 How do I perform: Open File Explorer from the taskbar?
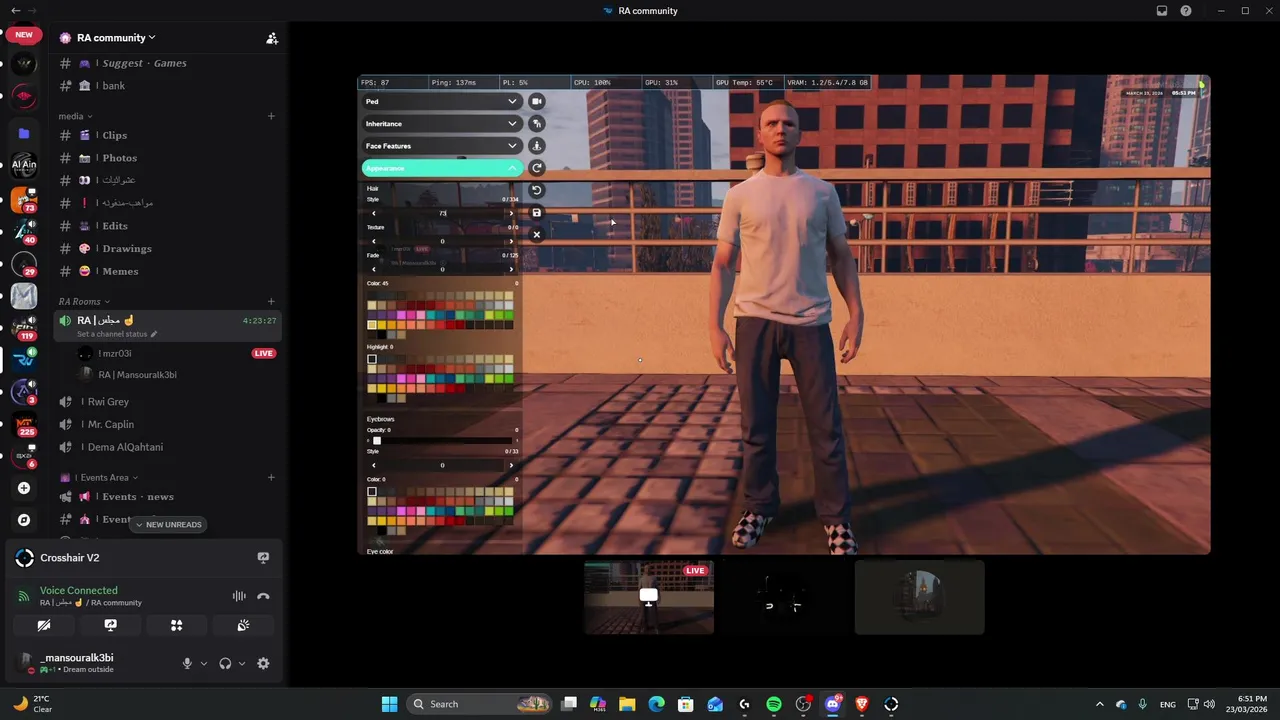(627, 704)
